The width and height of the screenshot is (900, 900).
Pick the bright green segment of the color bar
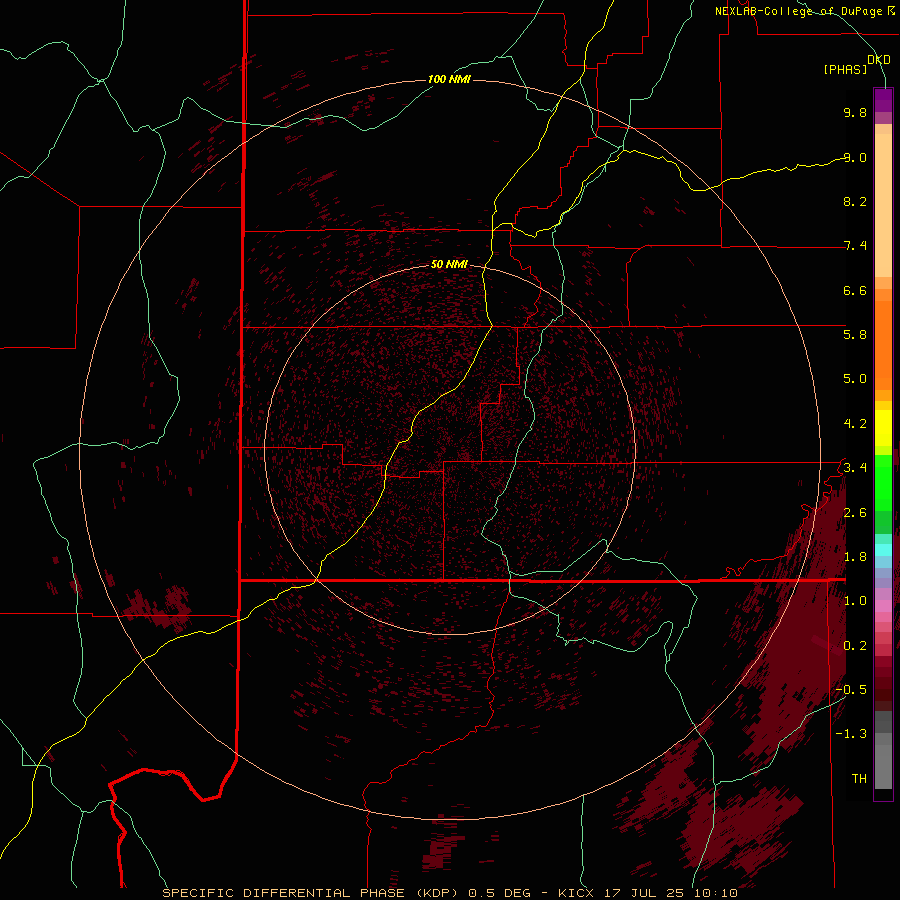click(883, 483)
